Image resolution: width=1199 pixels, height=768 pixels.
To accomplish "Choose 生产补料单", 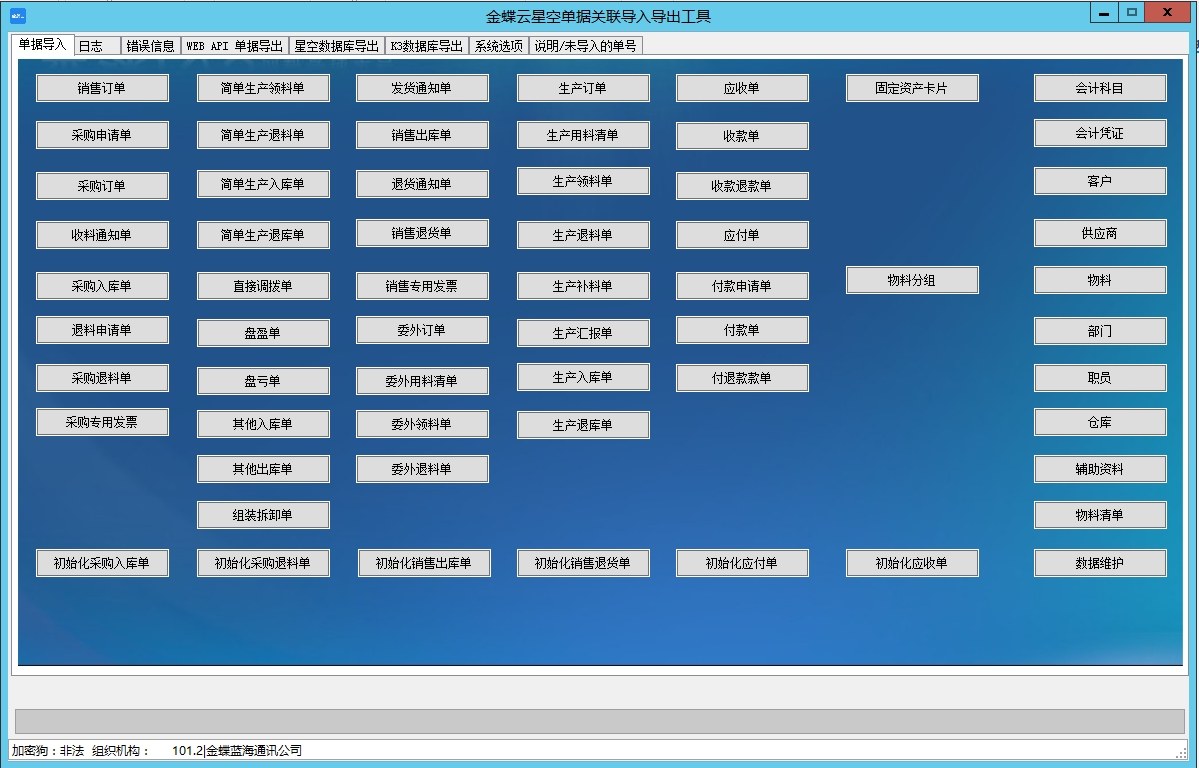I will click(x=583, y=286).
